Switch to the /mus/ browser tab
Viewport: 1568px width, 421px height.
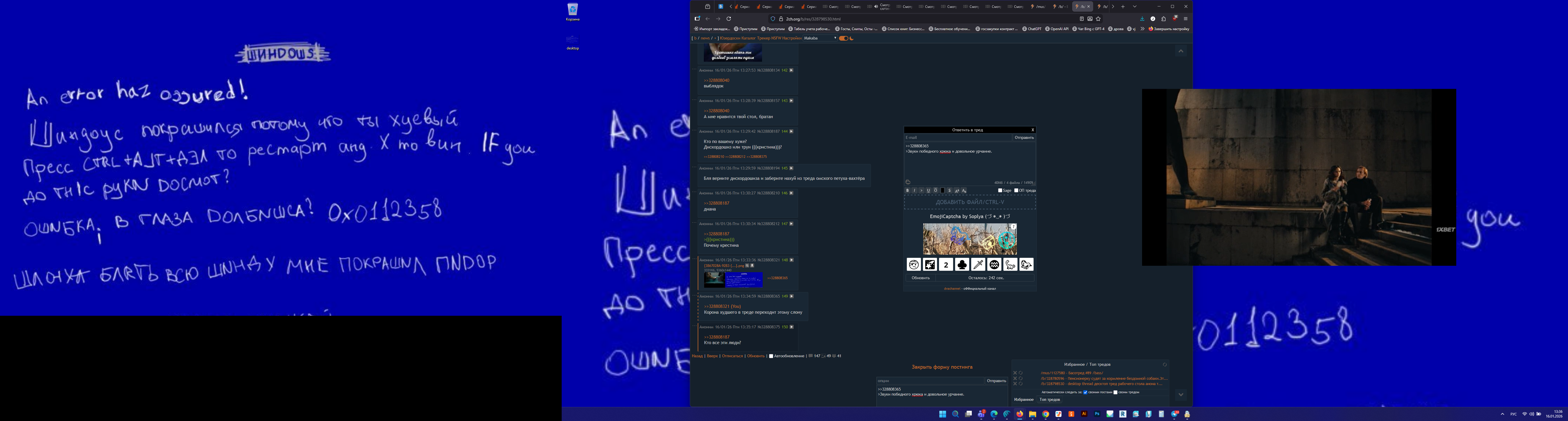click(1039, 7)
